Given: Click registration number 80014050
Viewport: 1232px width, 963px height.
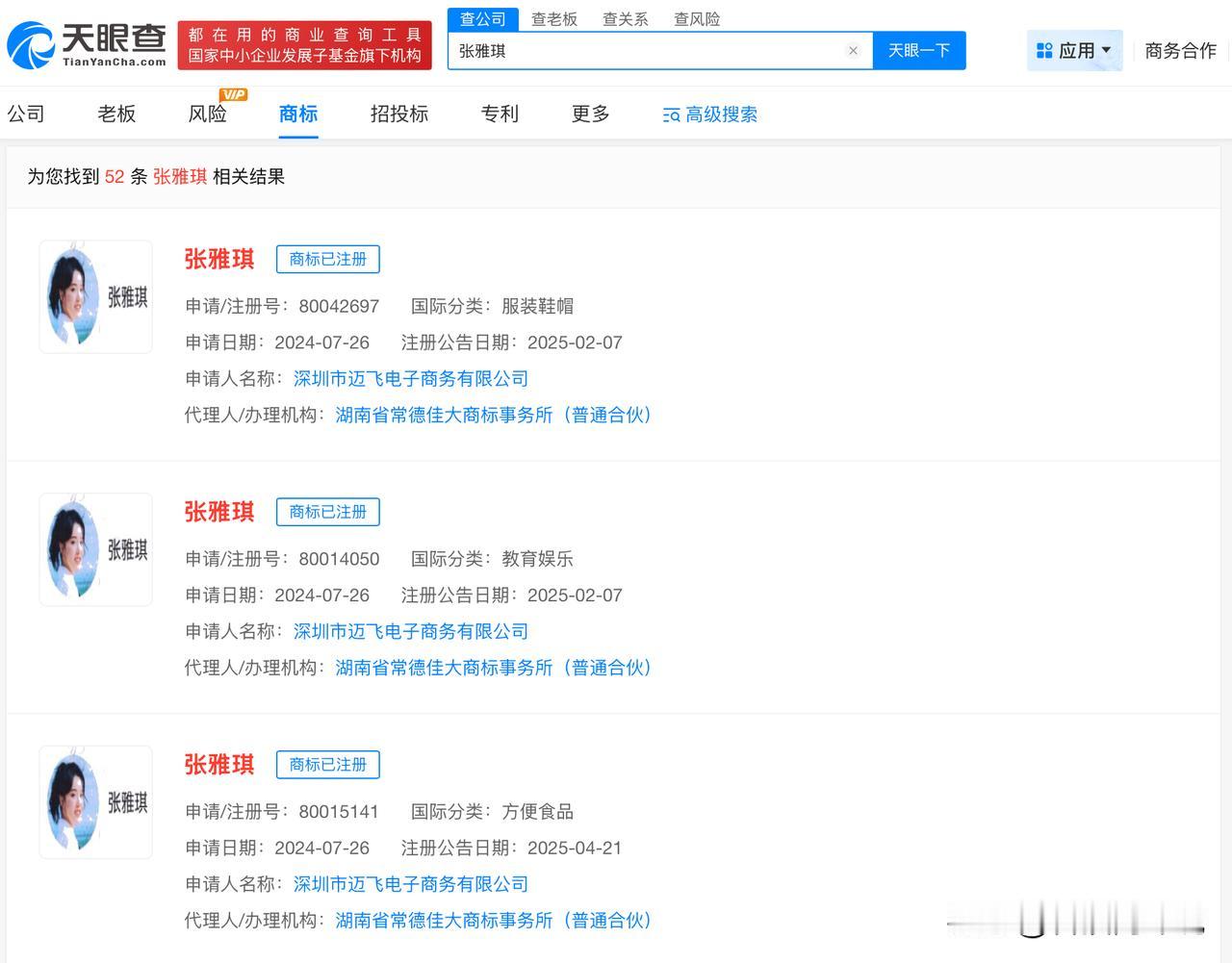Looking at the screenshot, I should pos(339,559).
